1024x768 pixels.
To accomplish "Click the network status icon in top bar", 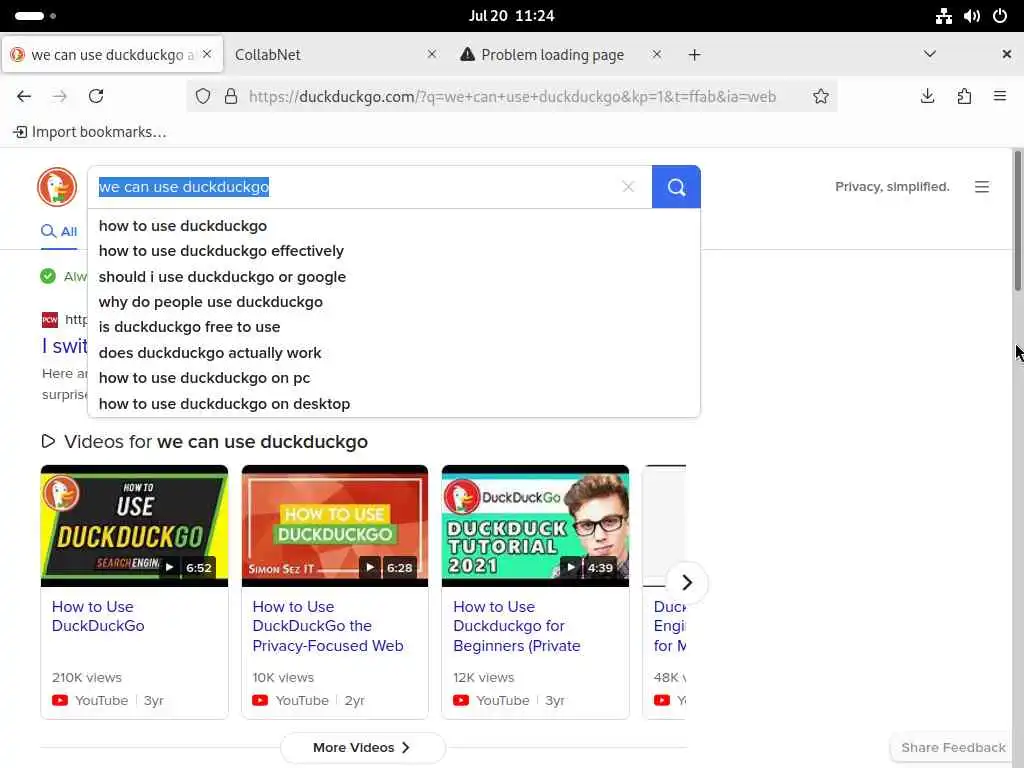I will (944, 16).
